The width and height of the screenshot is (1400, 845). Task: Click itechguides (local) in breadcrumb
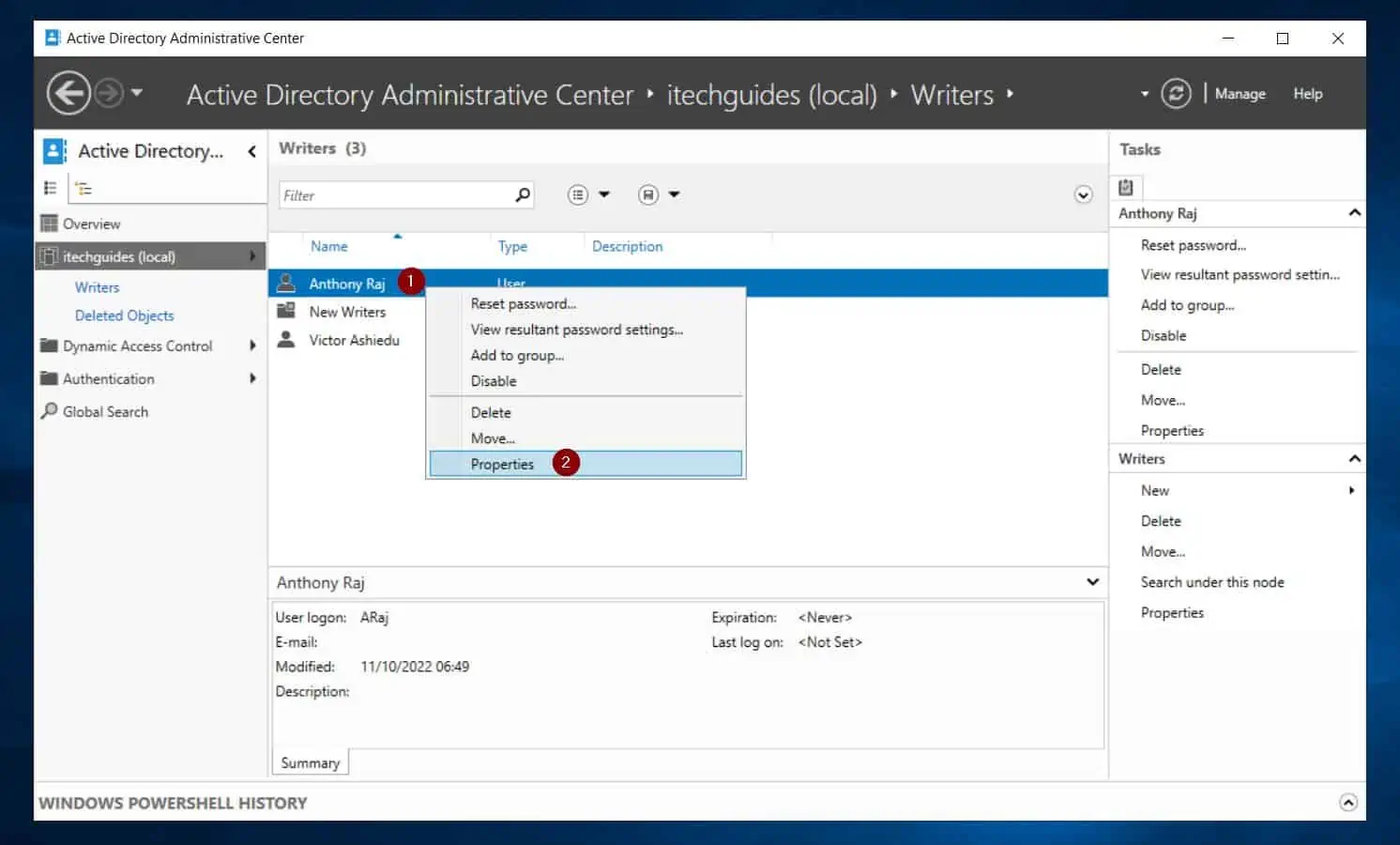point(771,94)
